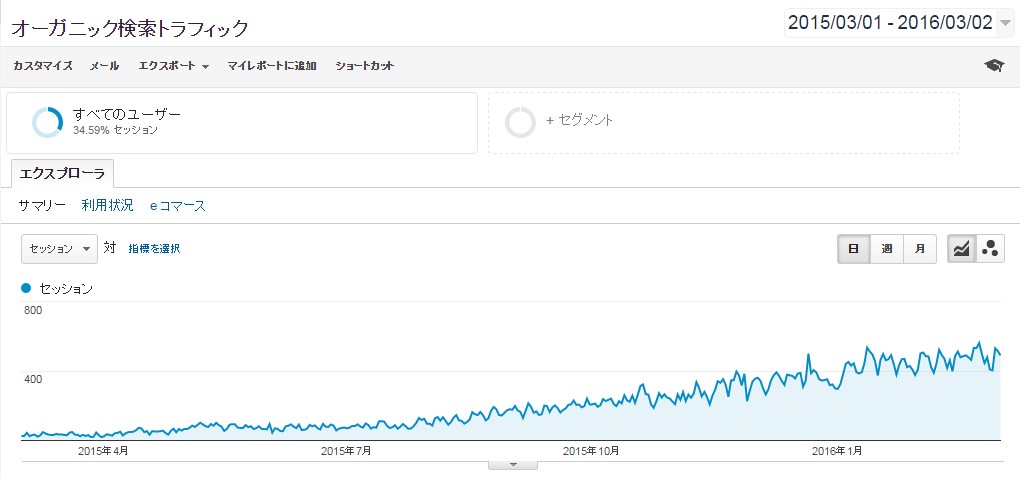Image resolution: width=1020 pixels, height=478 pixels.
Task: Click the graduation cap education icon
Action: pos(993,66)
